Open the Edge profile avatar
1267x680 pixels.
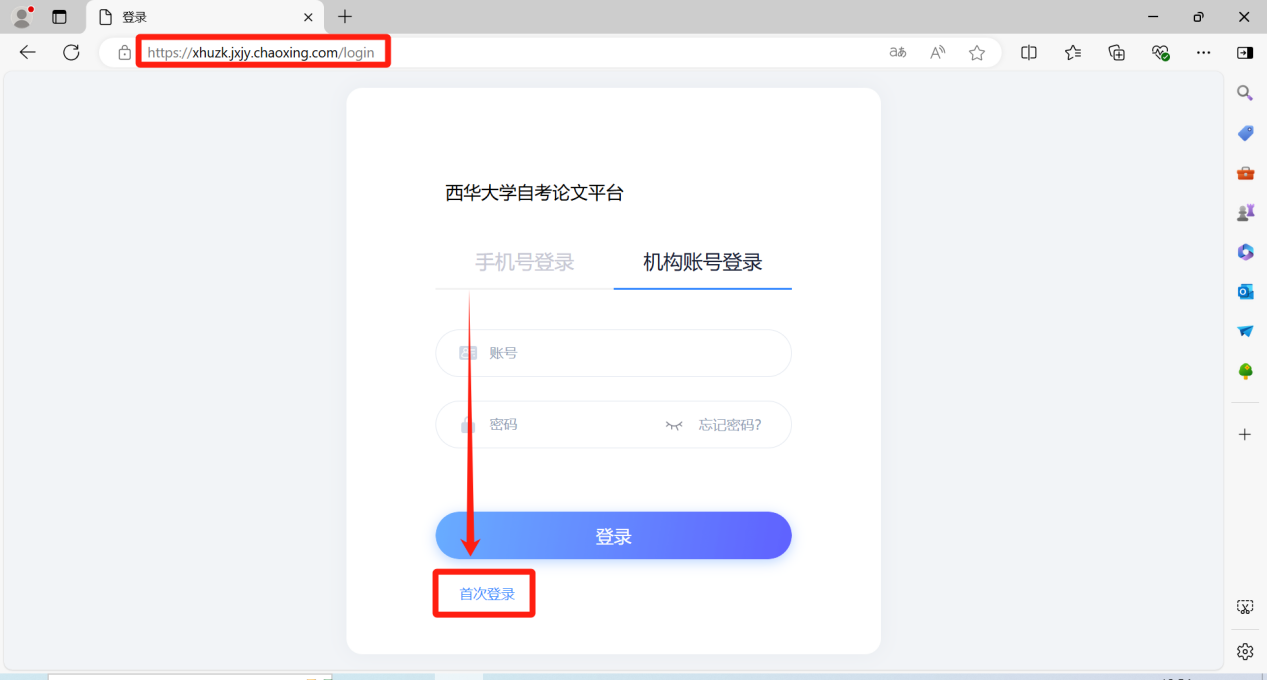(22, 16)
